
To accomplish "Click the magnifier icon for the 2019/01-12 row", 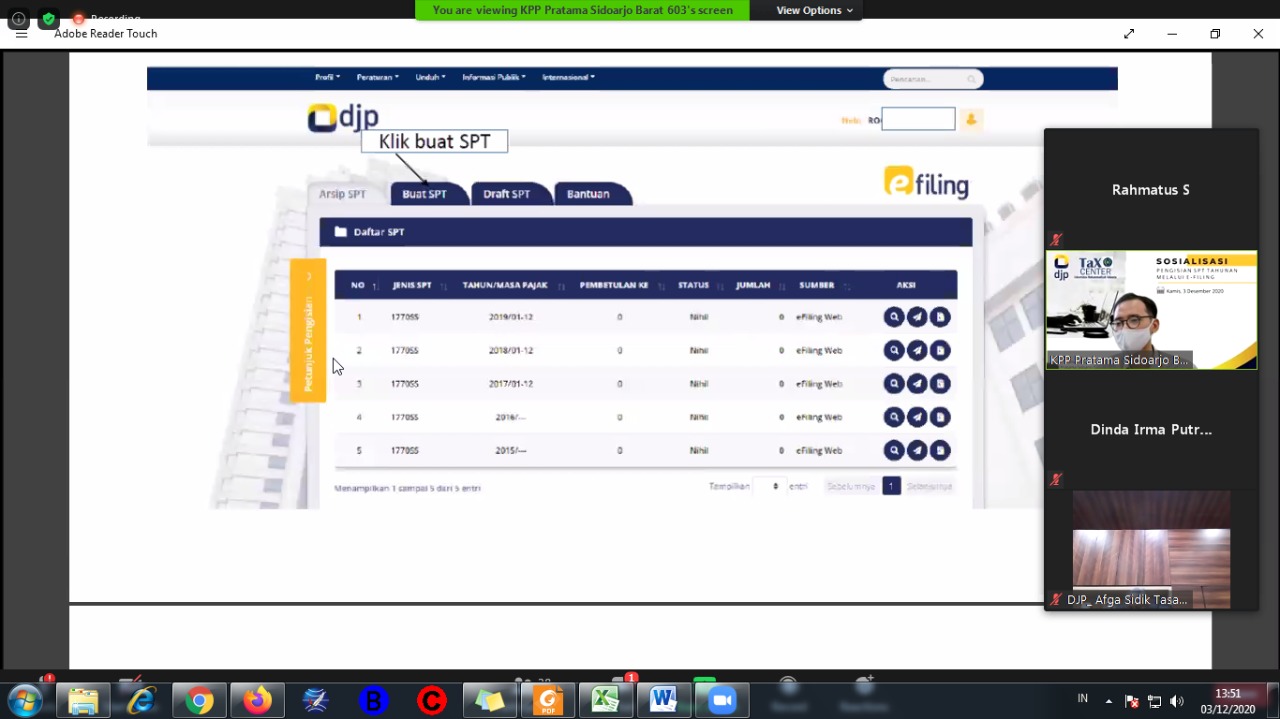I will 893,317.
